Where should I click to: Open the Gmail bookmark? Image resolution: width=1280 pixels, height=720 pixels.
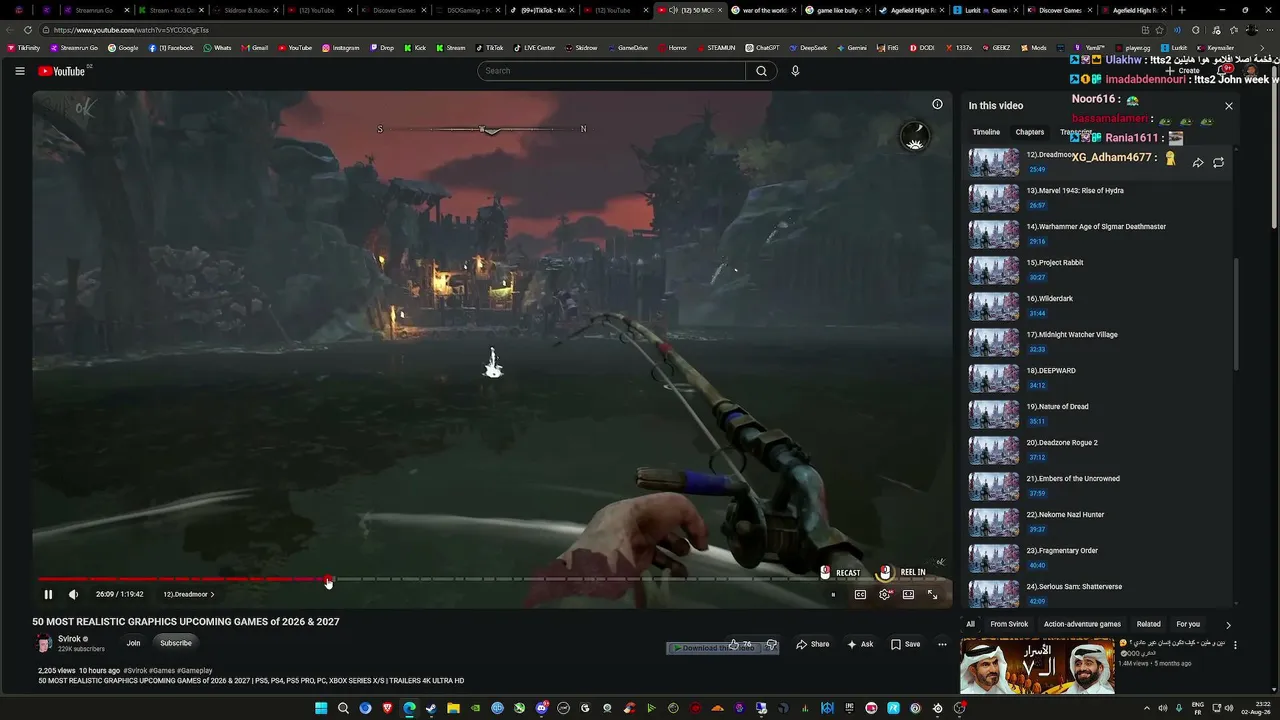point(254,48)
